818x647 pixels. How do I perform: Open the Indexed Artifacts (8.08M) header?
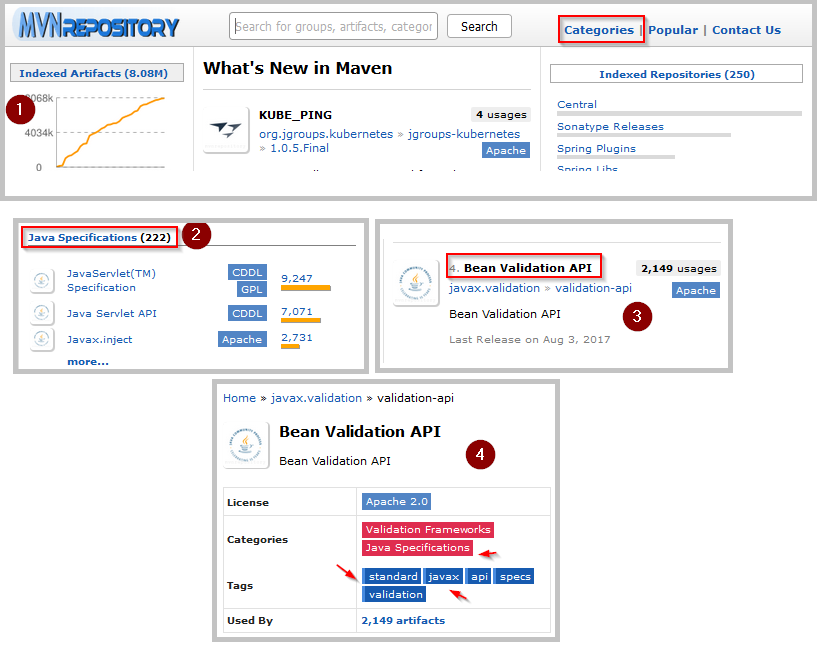pyautogui.click(x=97, y=73)
